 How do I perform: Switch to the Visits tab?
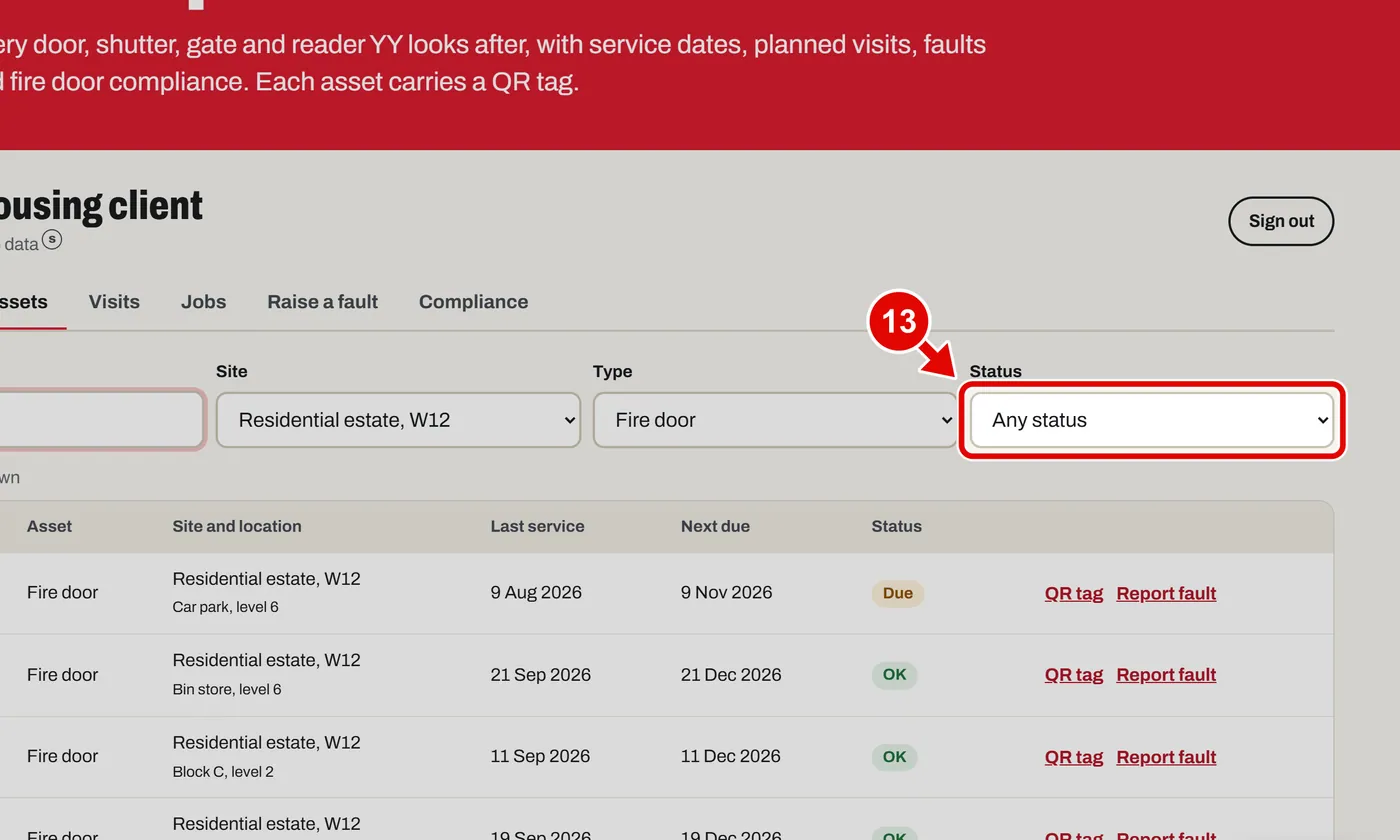point(114,302)
